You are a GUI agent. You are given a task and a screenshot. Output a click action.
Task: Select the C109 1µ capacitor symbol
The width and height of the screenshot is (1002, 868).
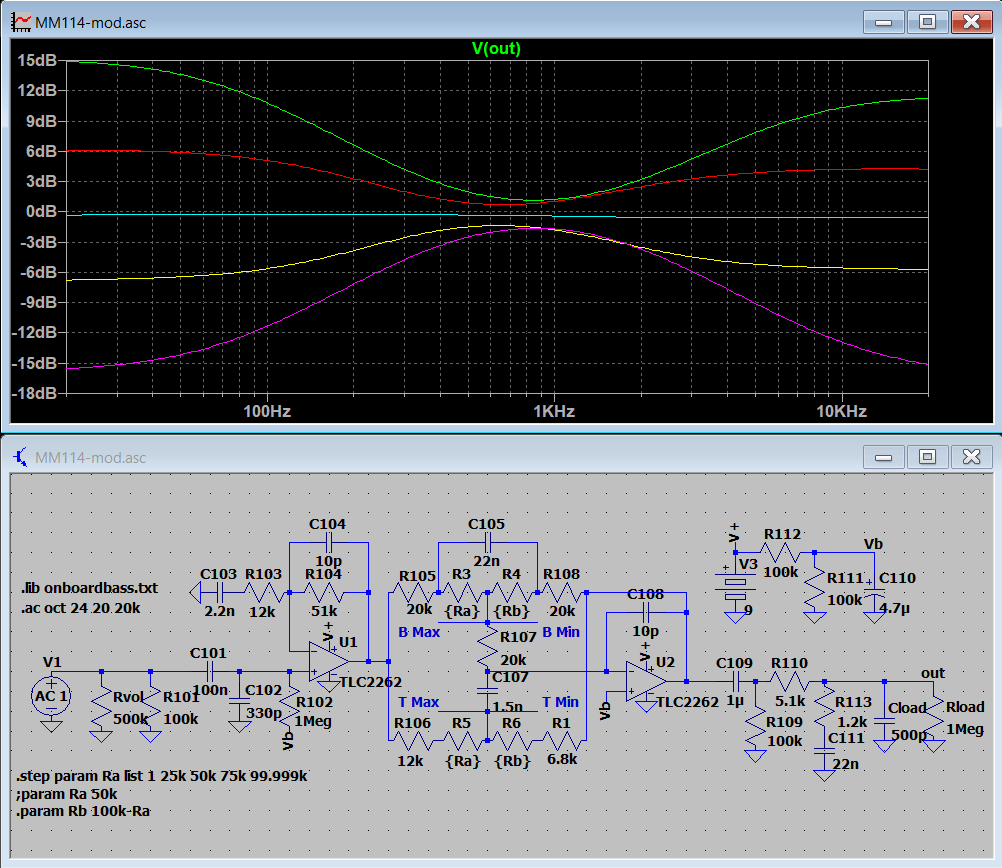(x=736, y=681)
